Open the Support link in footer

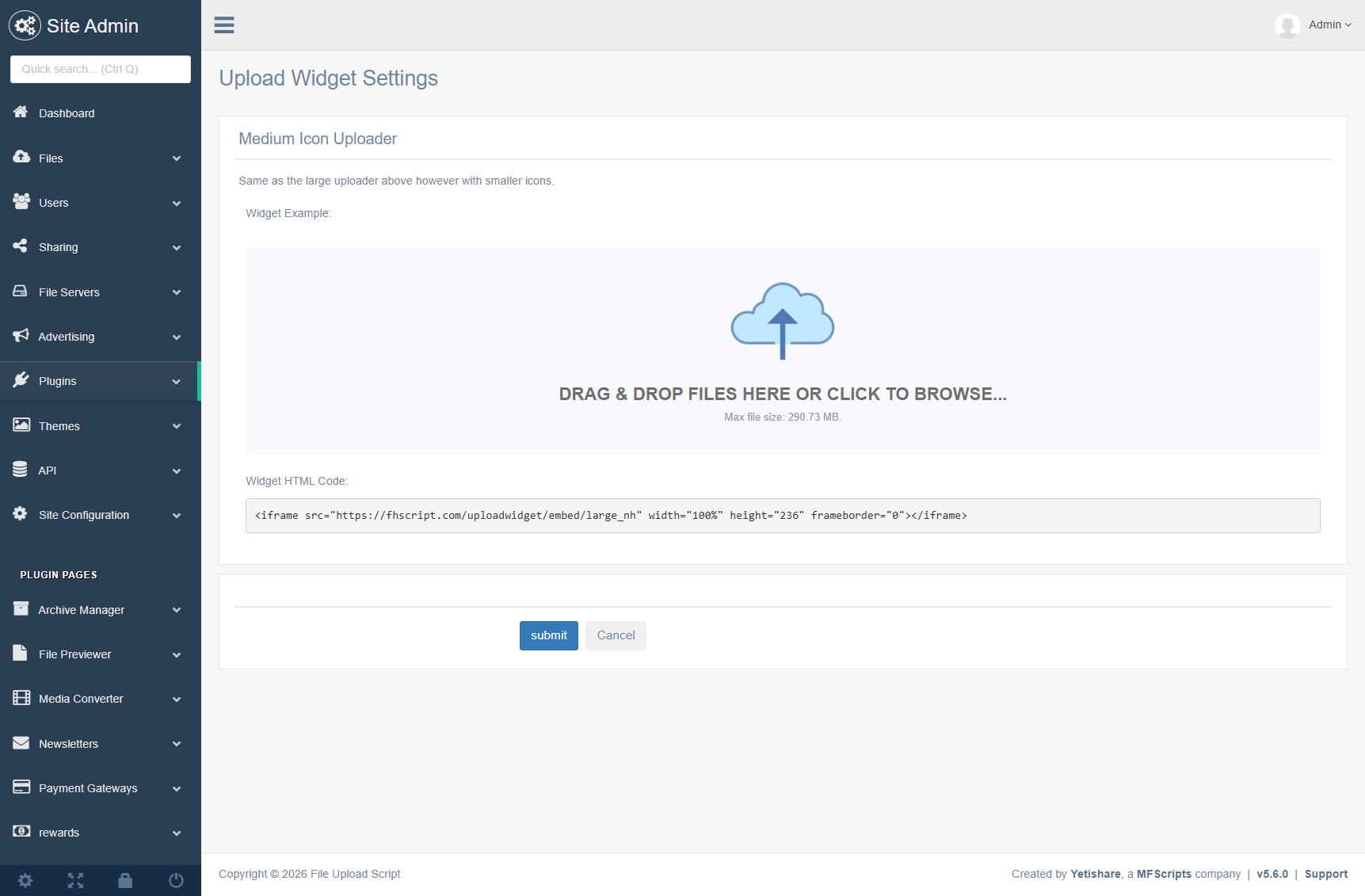coord(1325,874)
